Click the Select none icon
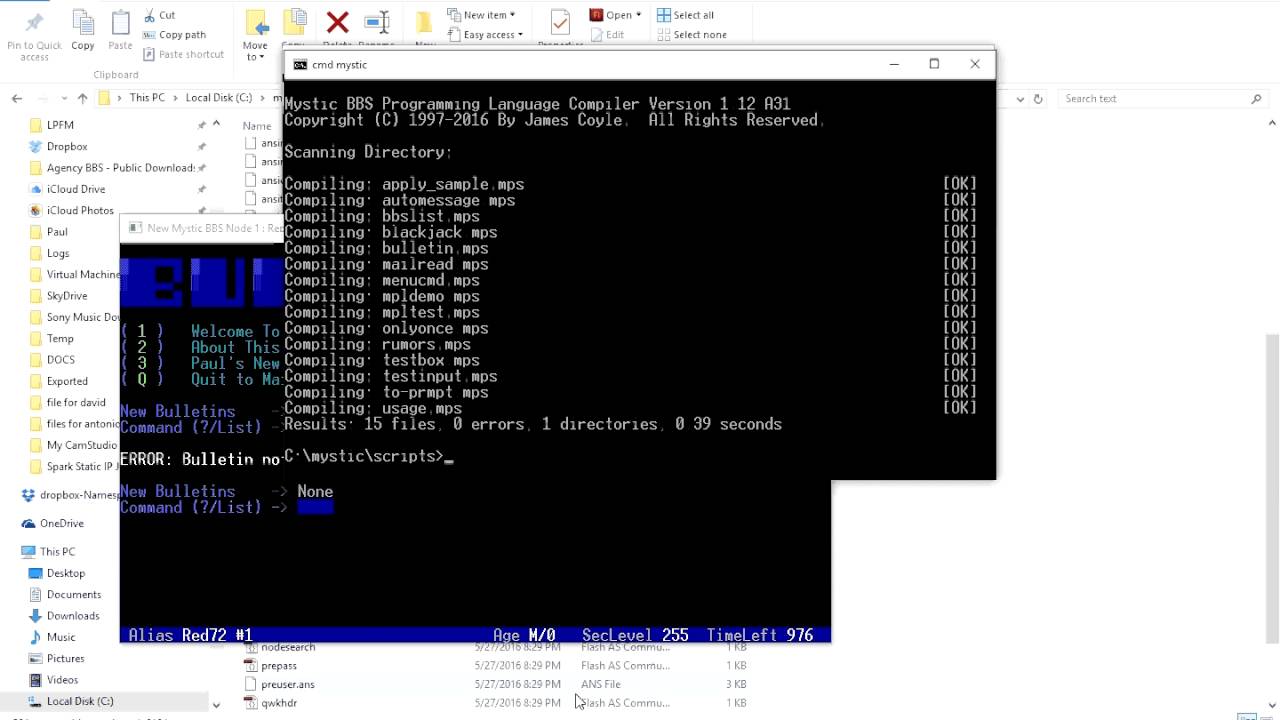Image resolution: width=1280 pixels, height=720 pixels. 663,35
